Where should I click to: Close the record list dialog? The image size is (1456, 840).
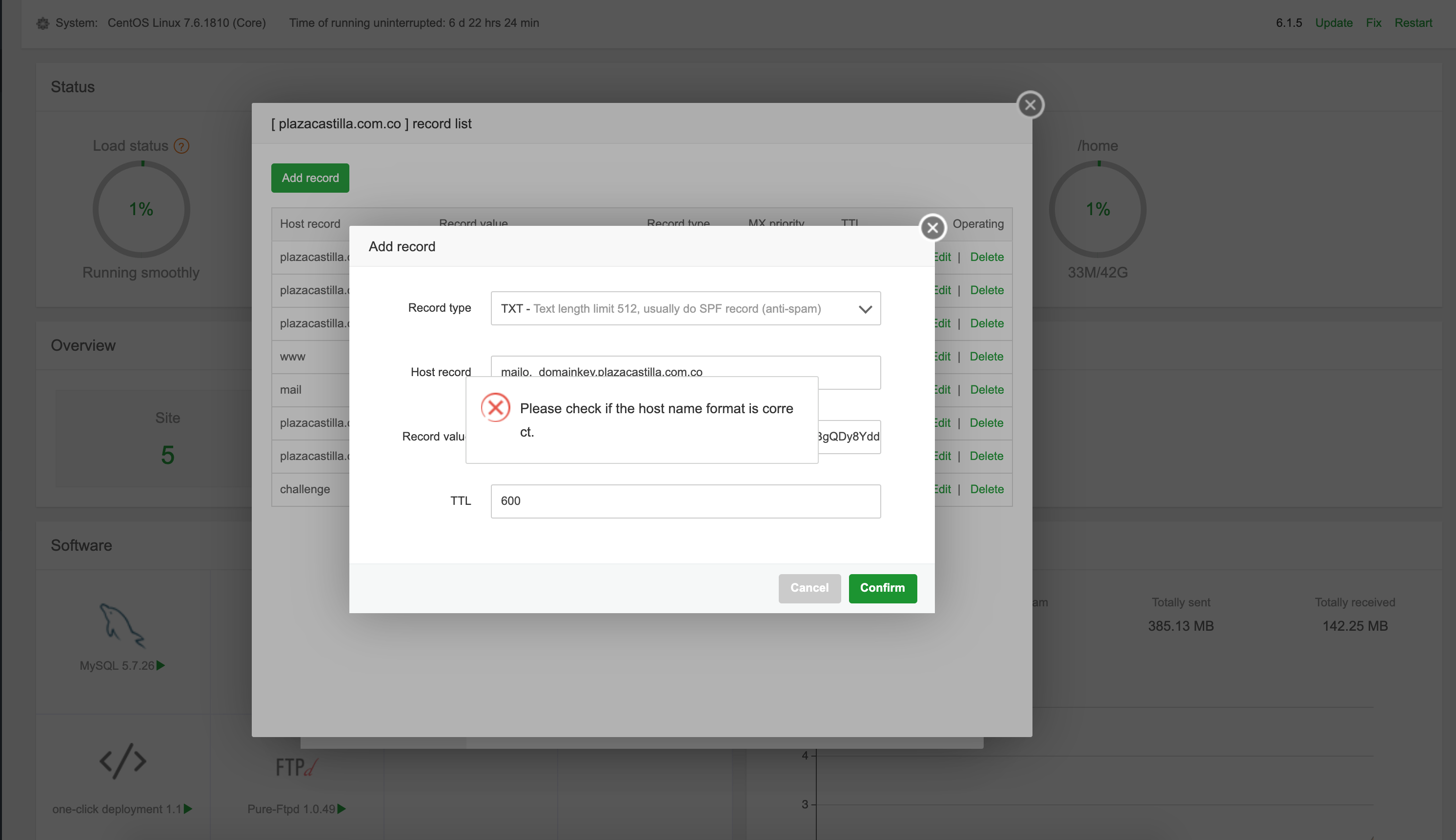(x=1030, y=105)
